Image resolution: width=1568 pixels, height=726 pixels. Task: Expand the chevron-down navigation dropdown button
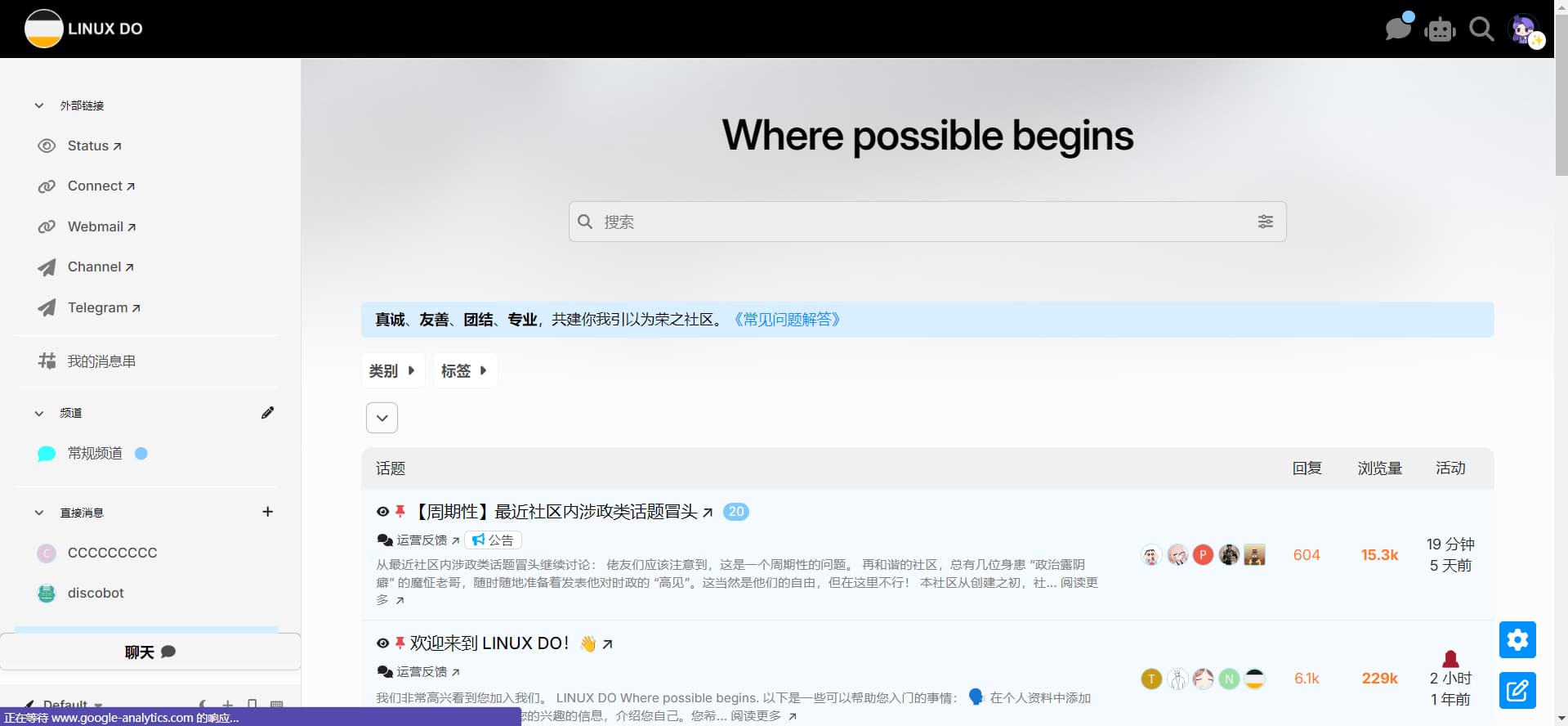pyautogui.click(x=382, y=418)
